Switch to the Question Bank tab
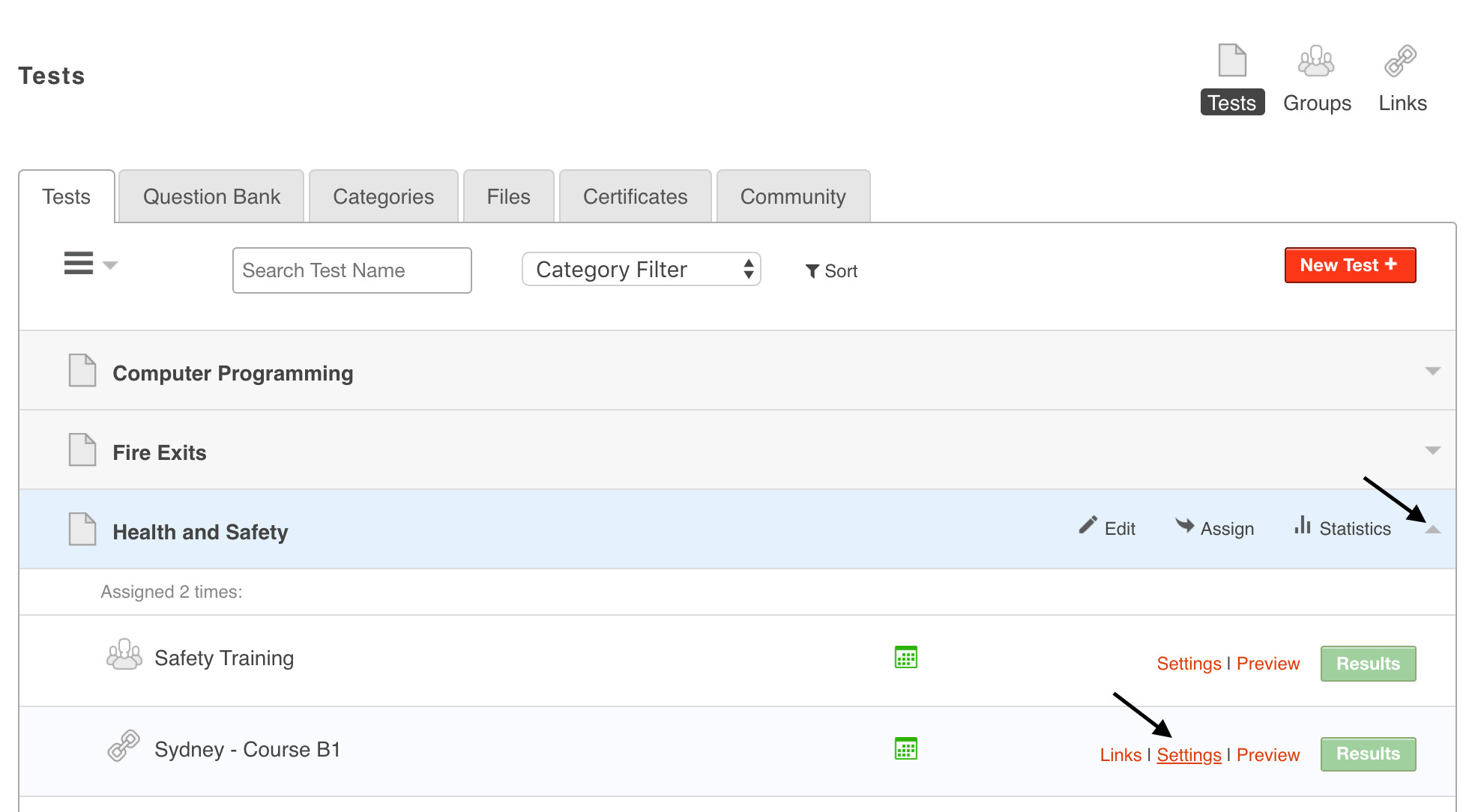The width and height of the screenshot is (1475, 812). 211,196
